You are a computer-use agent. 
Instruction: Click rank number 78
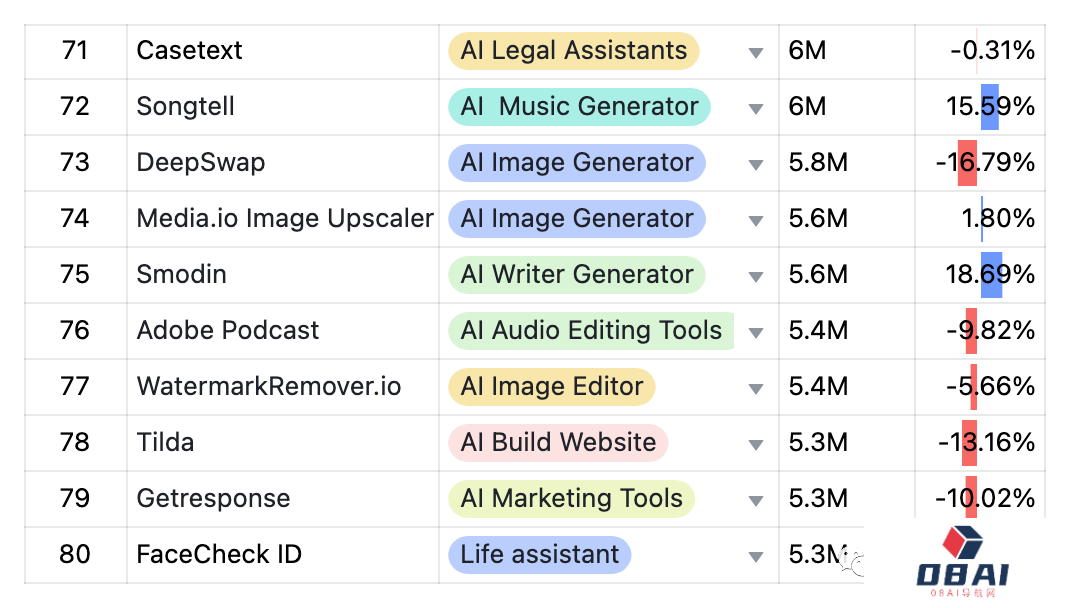click(x=75, y=442)
